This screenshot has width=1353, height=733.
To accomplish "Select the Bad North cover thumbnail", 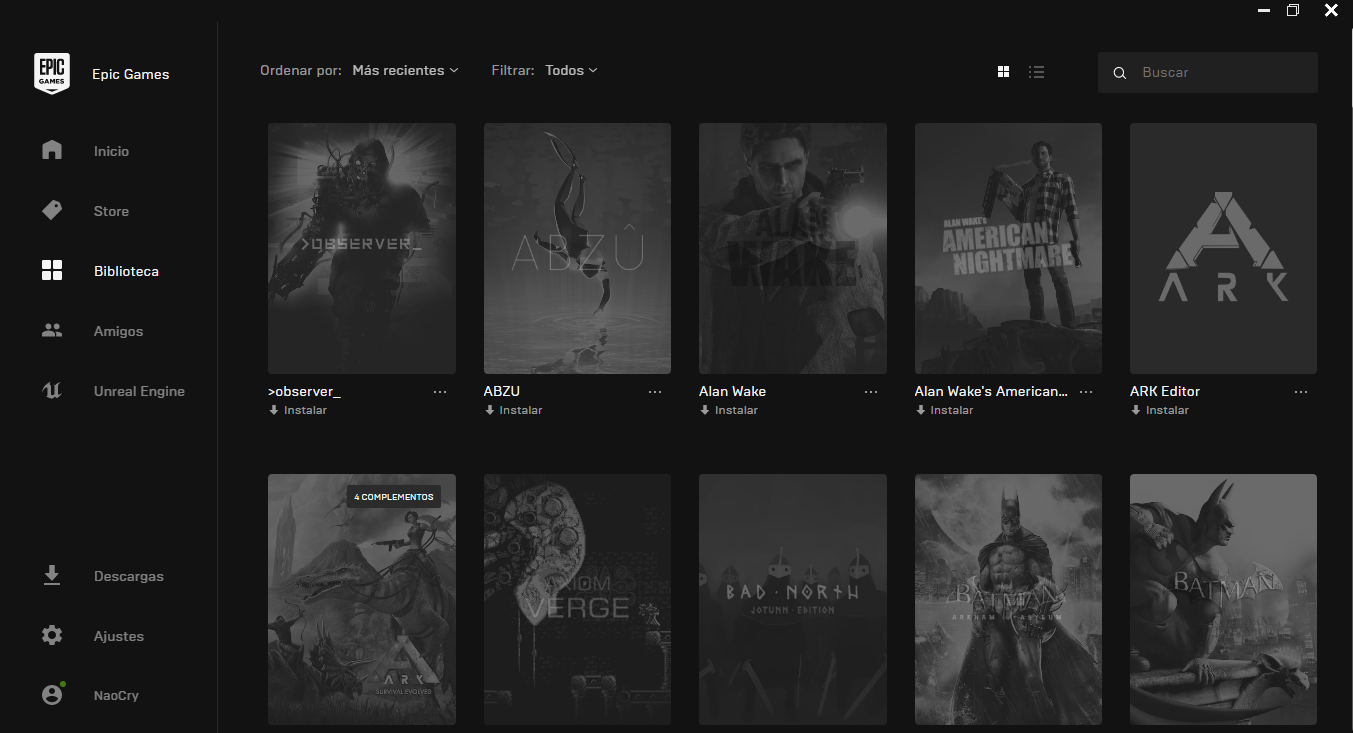I will point(793,599).
